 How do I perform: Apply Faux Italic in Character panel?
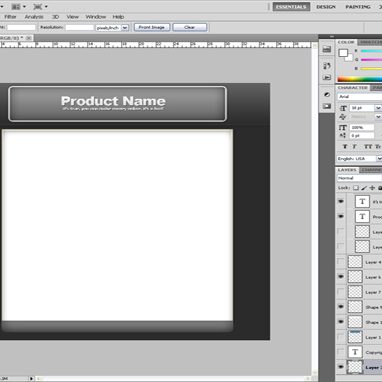pos(355,147)
